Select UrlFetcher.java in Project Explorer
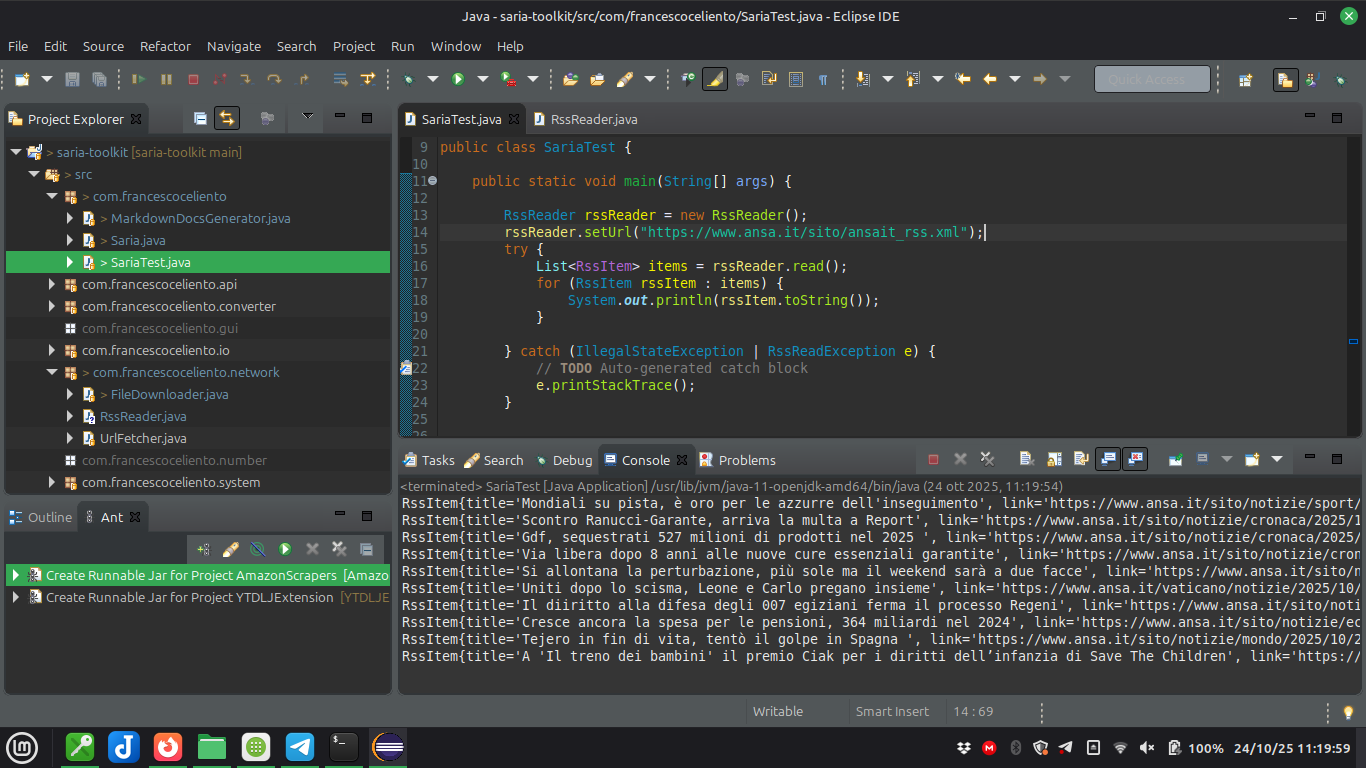 pos(142,439)
